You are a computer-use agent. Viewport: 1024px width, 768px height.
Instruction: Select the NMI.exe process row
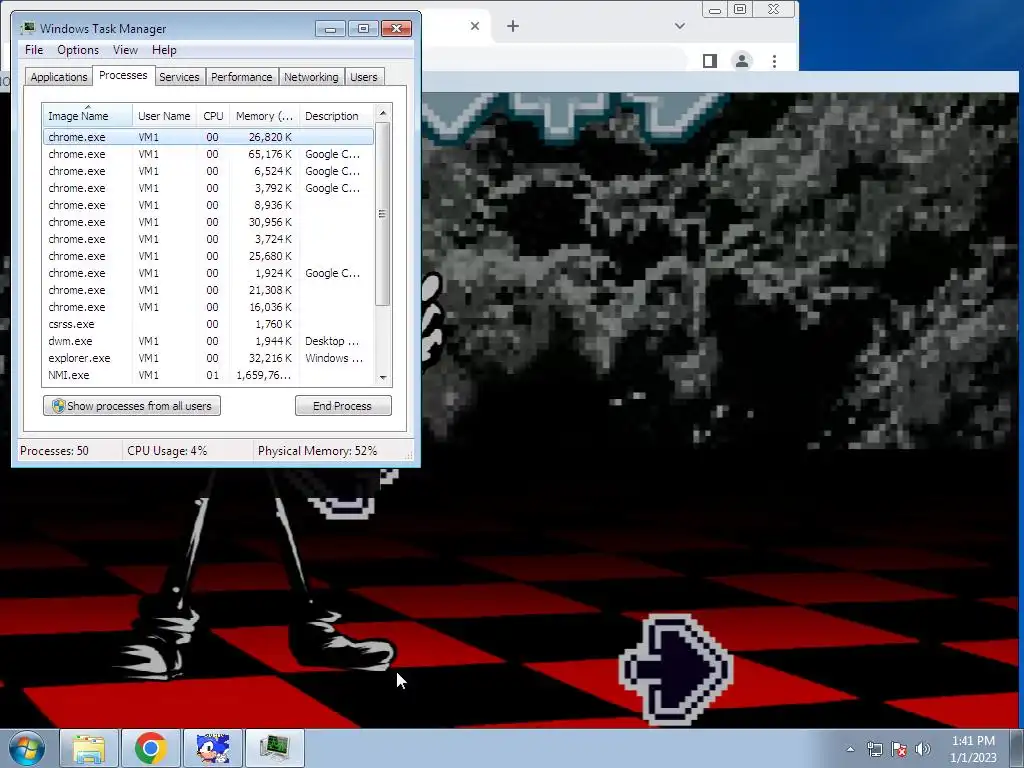click(208, 375)
